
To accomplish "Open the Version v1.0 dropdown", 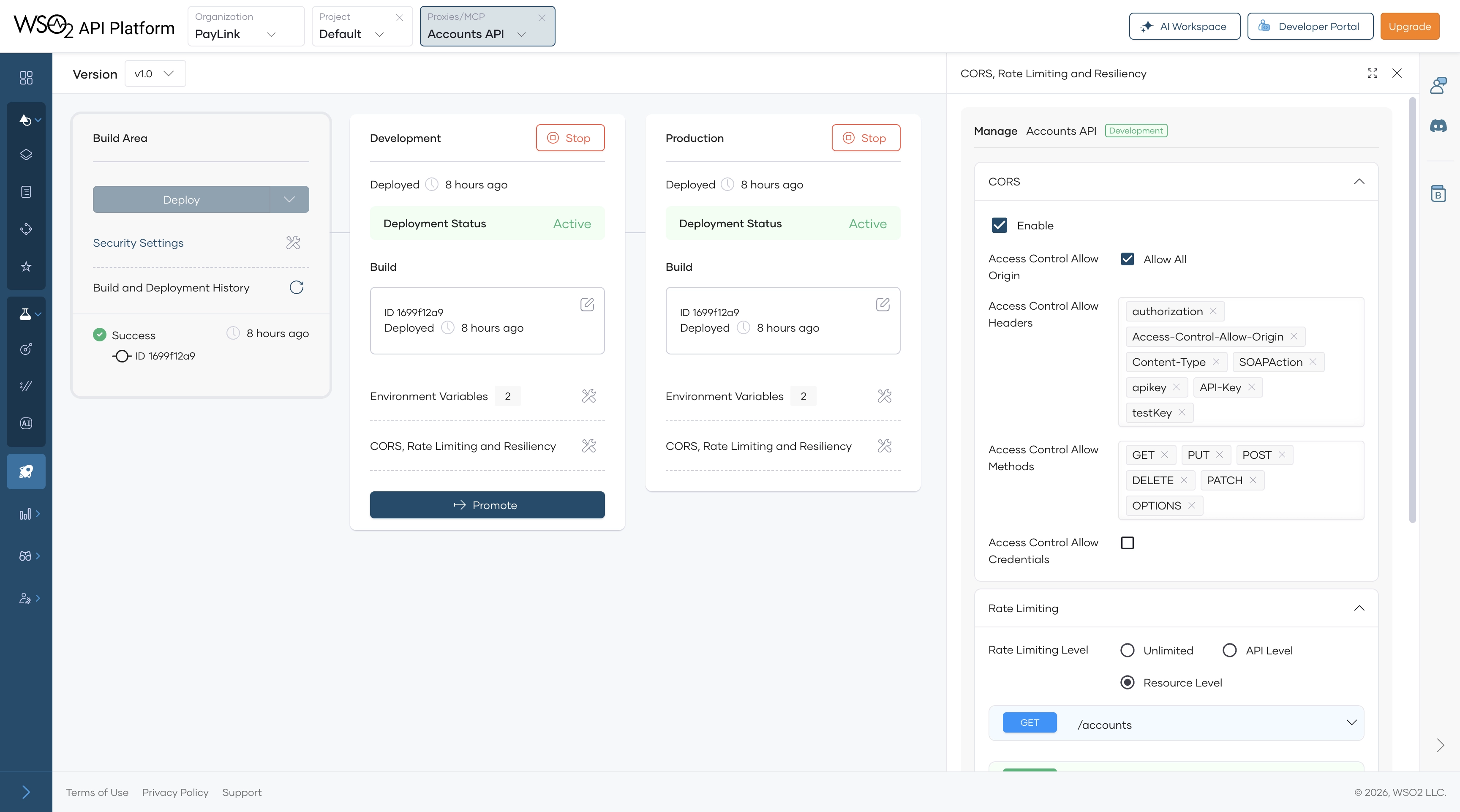I will (154, 73).
